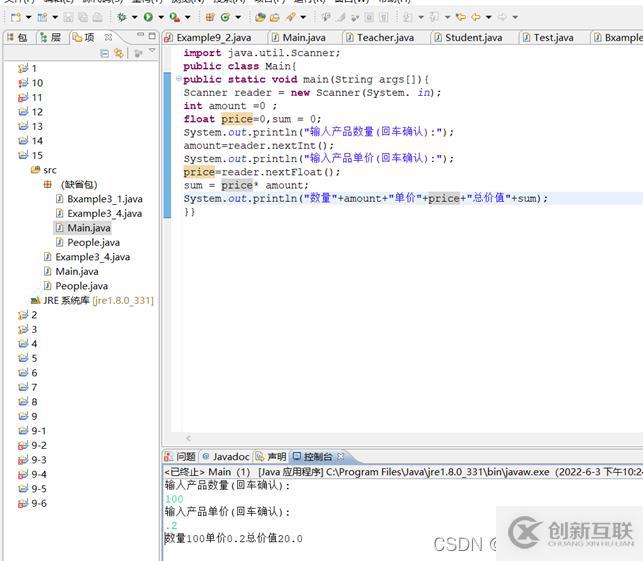This screenshot has width=643, height=561.
Task: Open the Student.java editor tab
Action: tap(468, 38)
